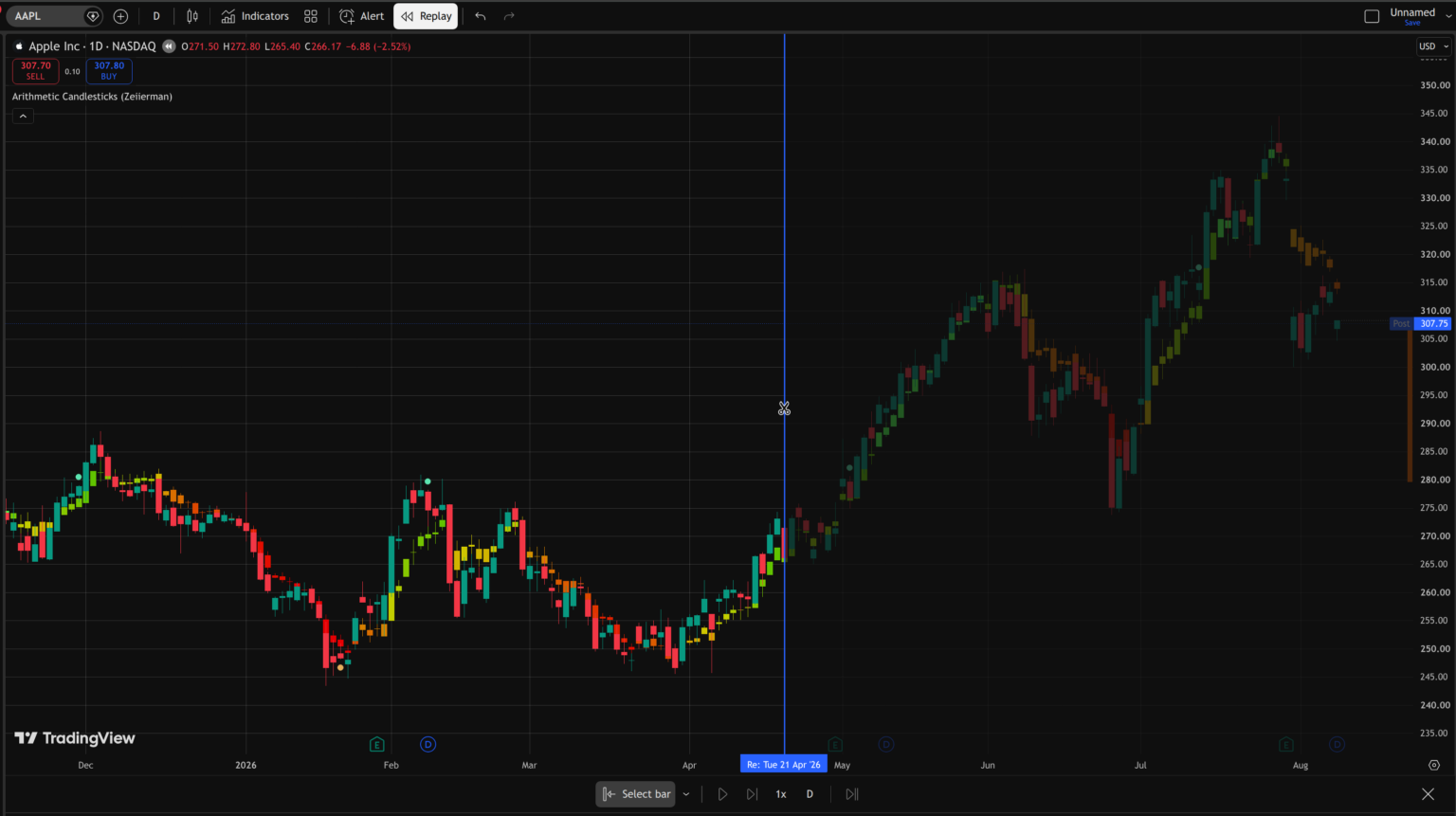Step forward one replay bar

click(x=752, y=794)
